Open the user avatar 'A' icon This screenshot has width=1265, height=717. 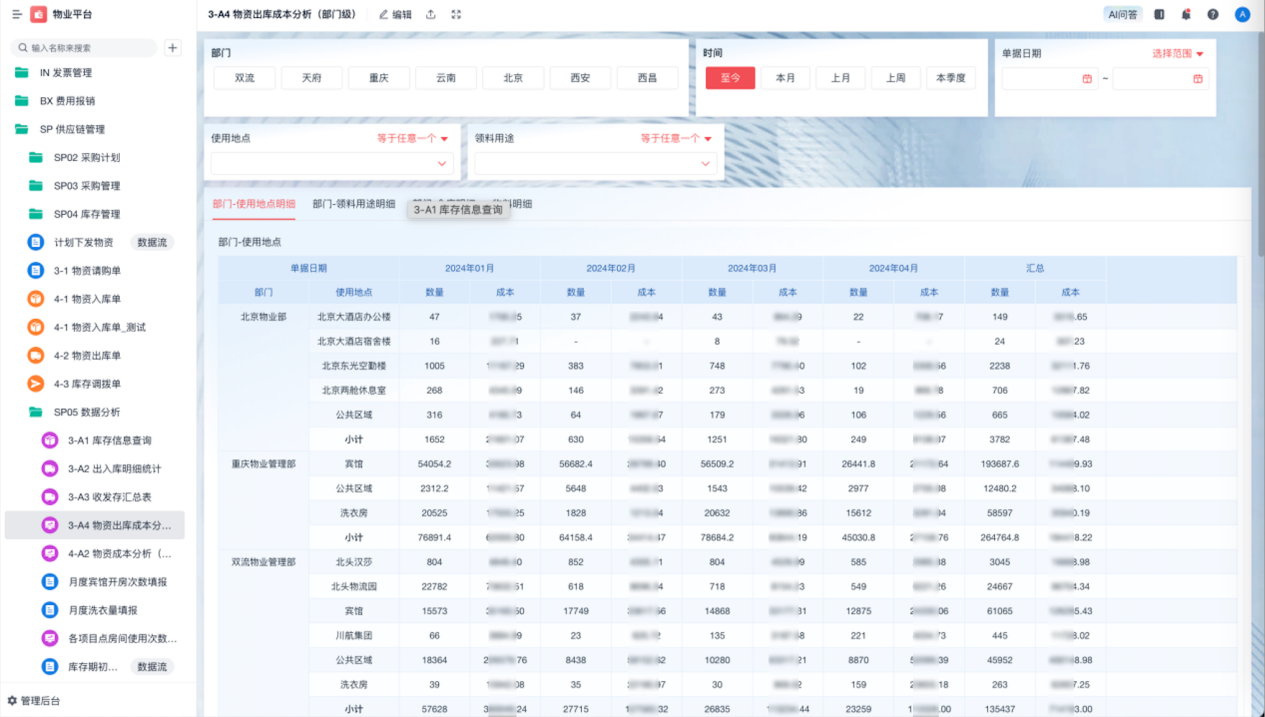1242,15
